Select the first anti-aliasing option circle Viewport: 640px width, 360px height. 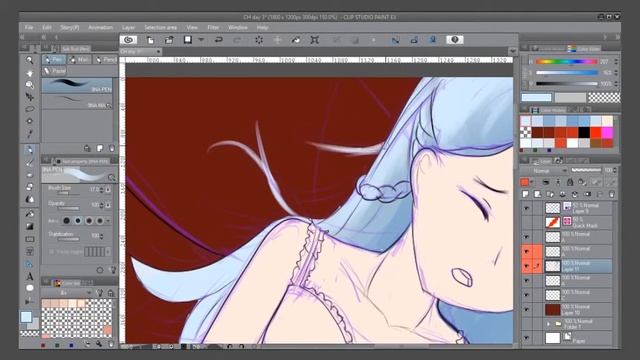coord(67,220)
